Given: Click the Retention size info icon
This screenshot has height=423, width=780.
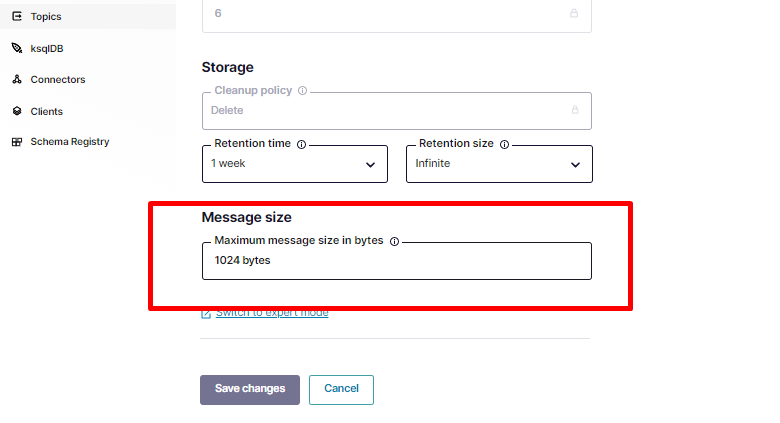Looking at the screenshot, I should pos(504,144).
